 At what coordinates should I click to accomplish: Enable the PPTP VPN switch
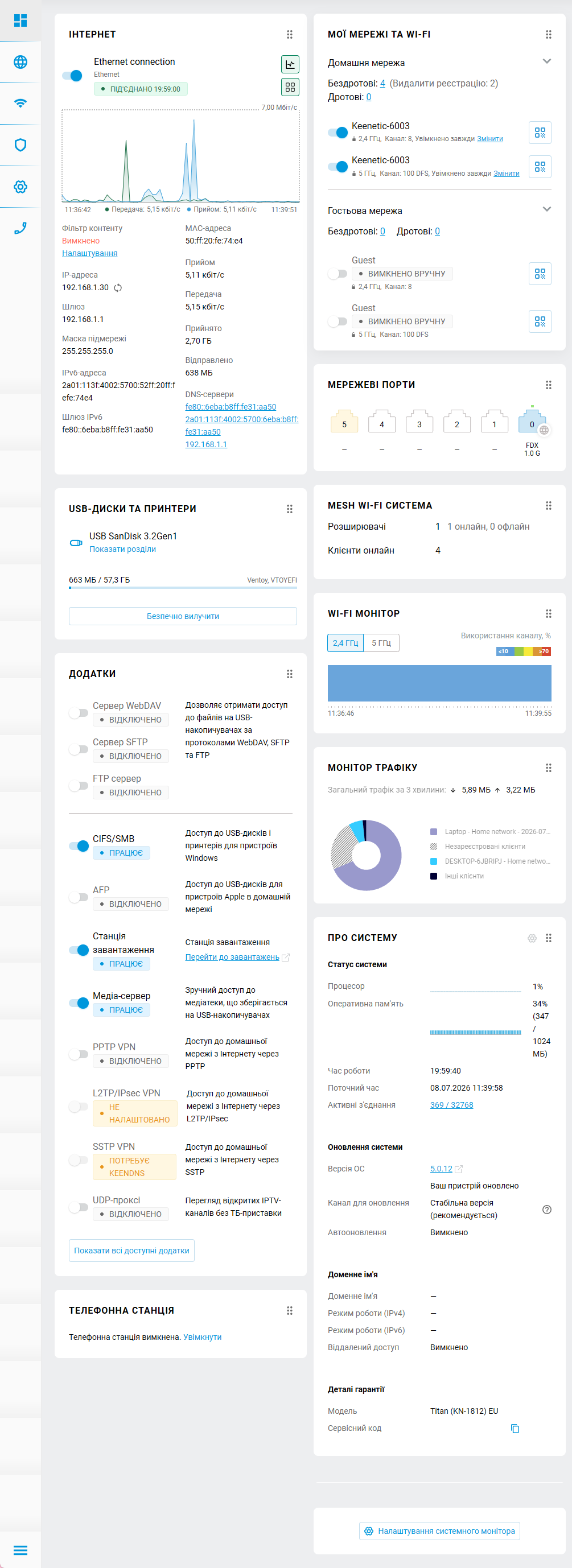[79, 1054]
